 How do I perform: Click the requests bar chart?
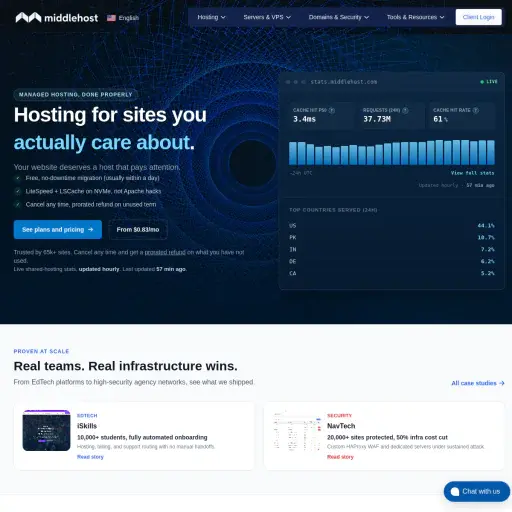(x=392, y=152)
